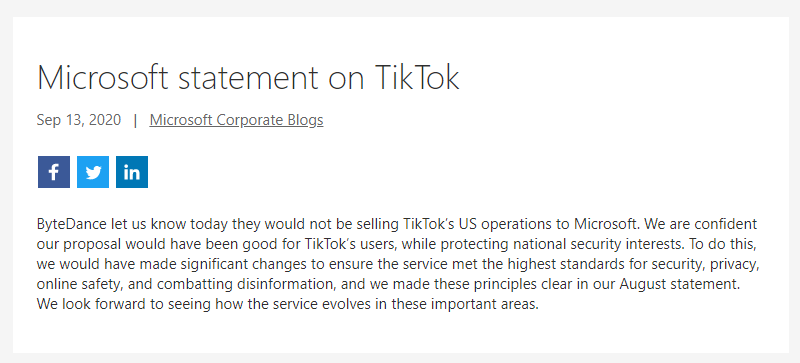Share the article via LinkedIn icon

132,172
